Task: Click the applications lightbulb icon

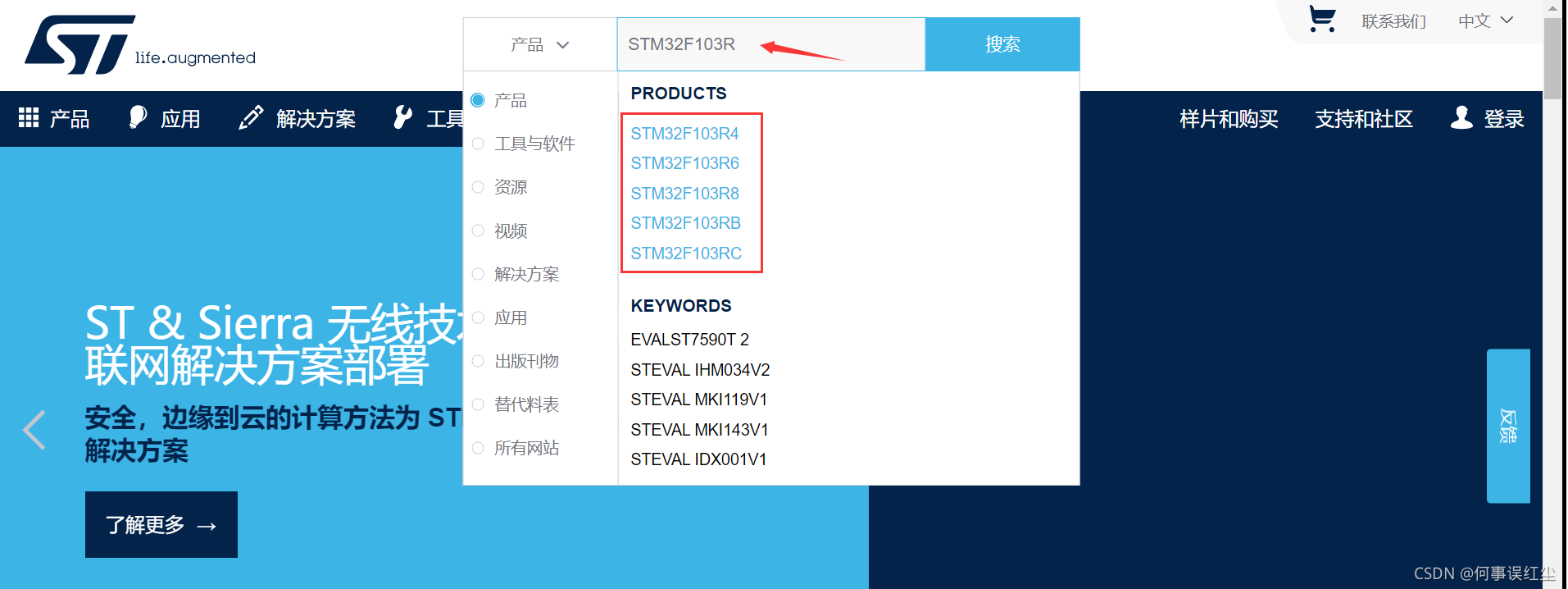Action: [138, 117]
